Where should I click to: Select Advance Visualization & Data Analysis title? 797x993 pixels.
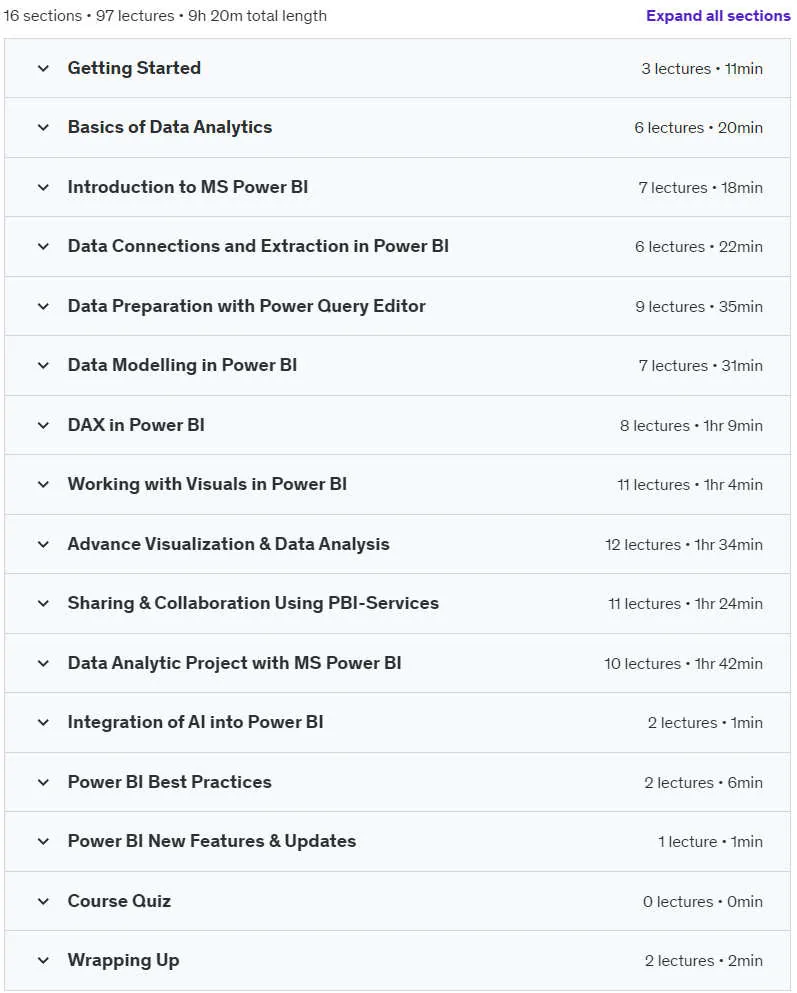point(229,545)
